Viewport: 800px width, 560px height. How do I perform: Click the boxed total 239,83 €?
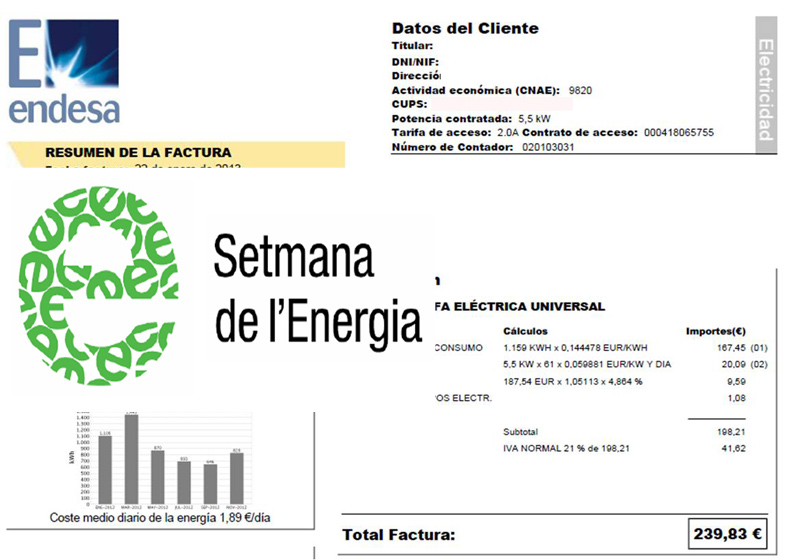[727, 534]
